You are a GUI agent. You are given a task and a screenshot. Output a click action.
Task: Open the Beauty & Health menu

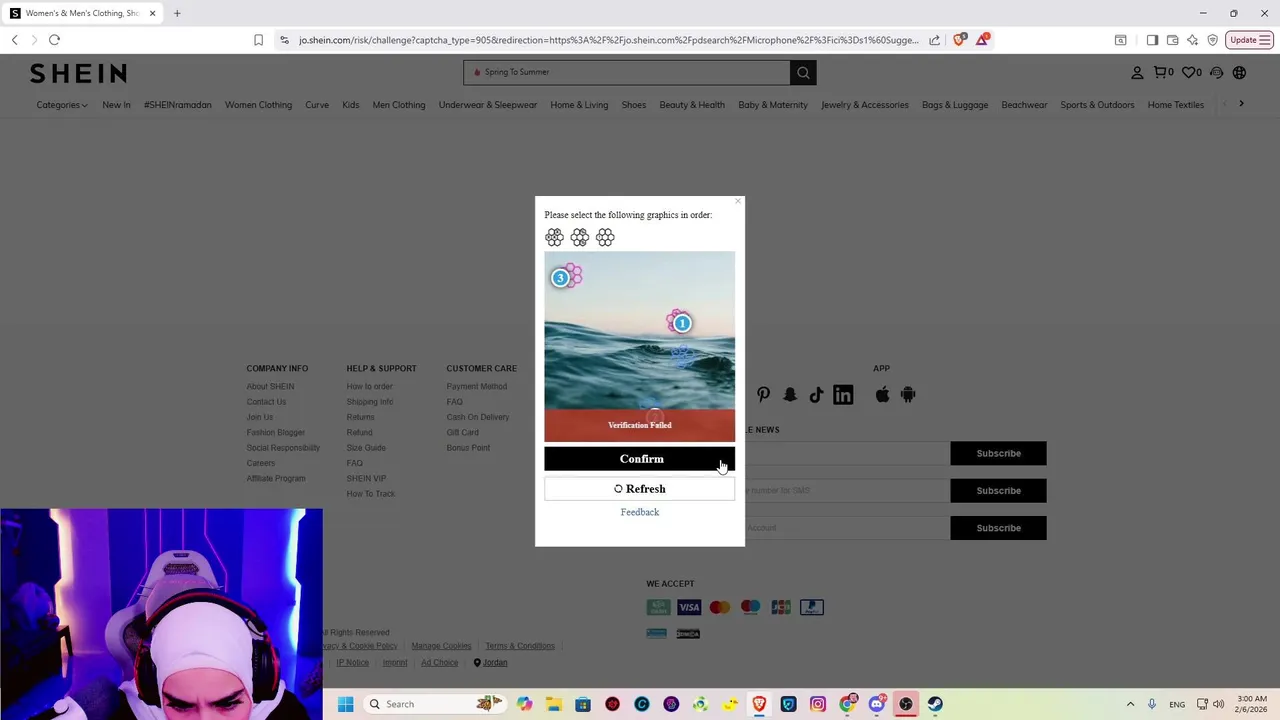click(692, 105)
